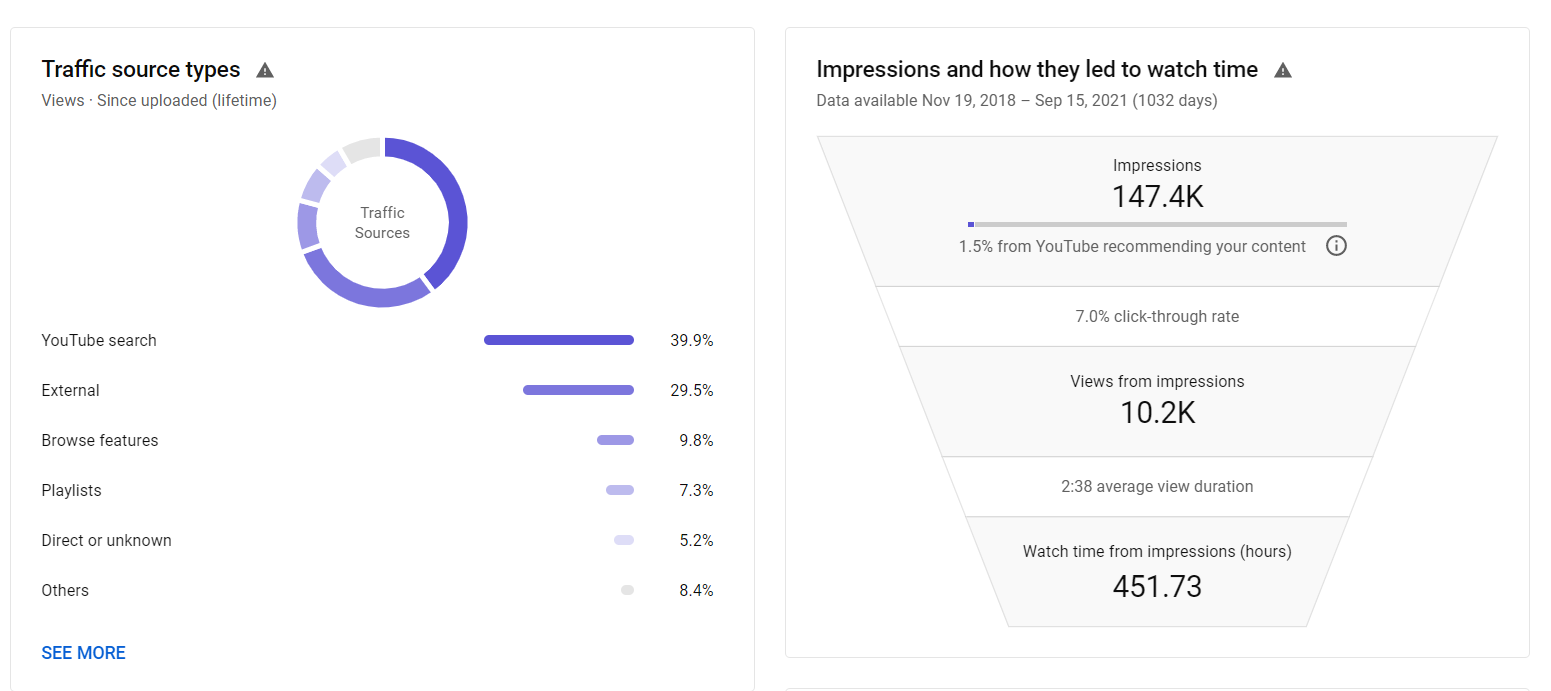This screenshot has width=1551, height=691.
Task: Click warning icon beside Traffic source types
Action: [x=265, y=70]
